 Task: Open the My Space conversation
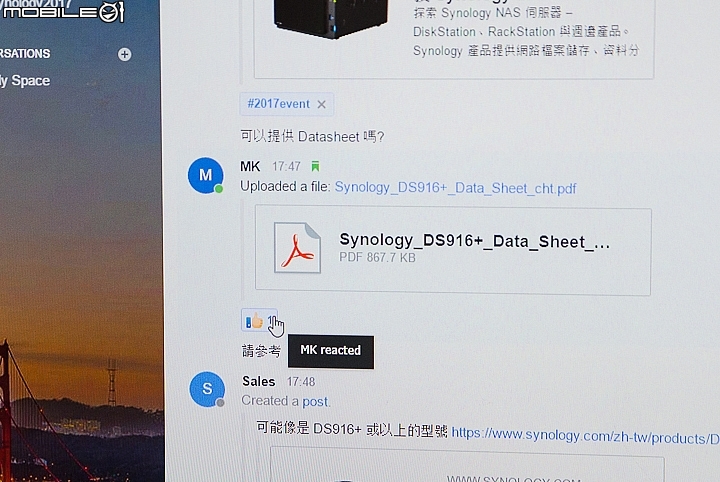(x=25, y=81)
